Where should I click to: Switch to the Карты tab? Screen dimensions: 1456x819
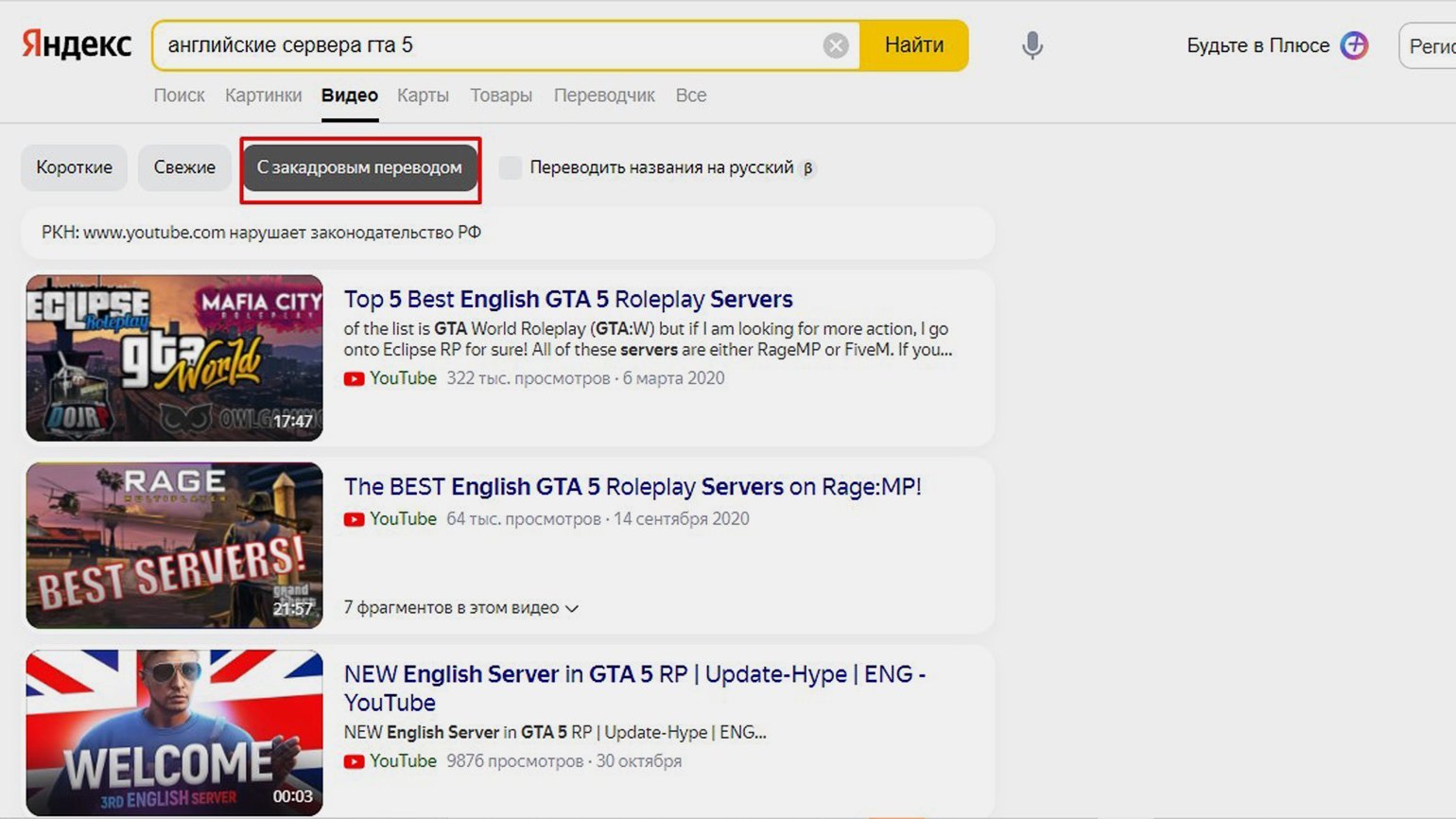pyautogui.click(x=423, y=96)
